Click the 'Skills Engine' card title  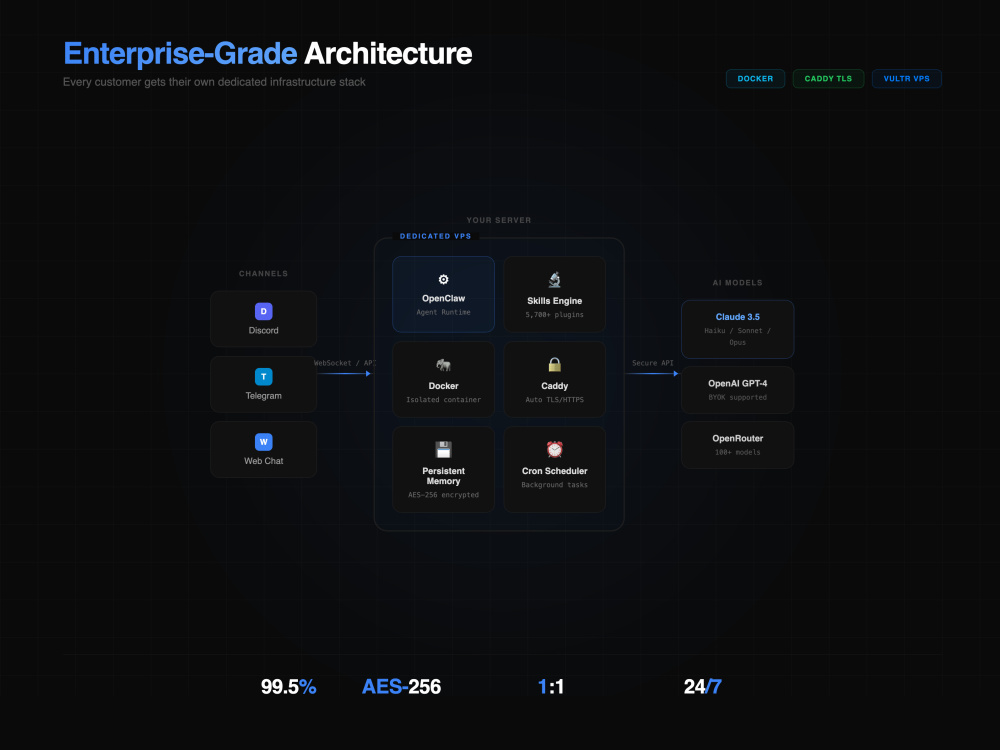coord(555,301)
